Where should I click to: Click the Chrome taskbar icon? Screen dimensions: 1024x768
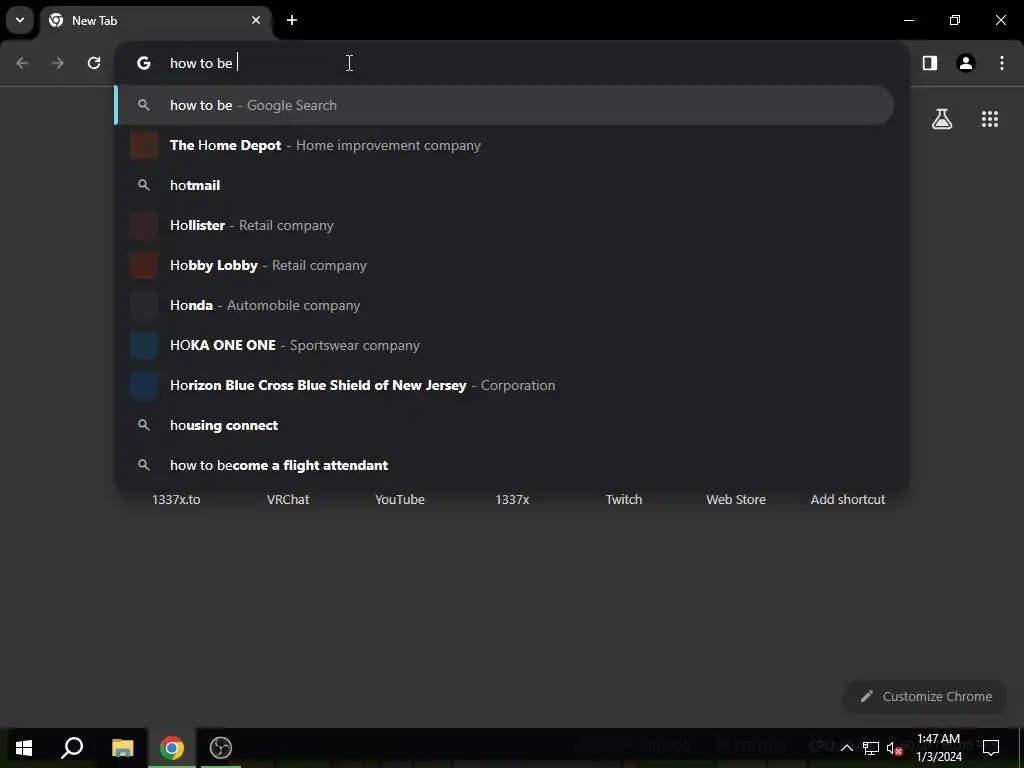click(x=172, y=748)
